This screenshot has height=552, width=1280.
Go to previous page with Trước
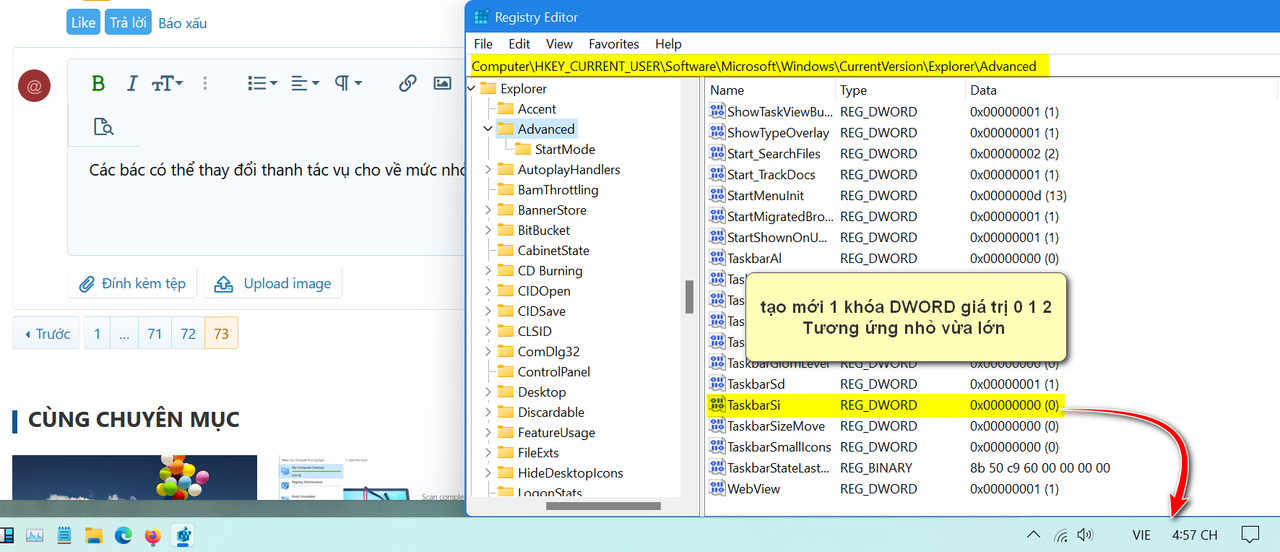[46, 334]
